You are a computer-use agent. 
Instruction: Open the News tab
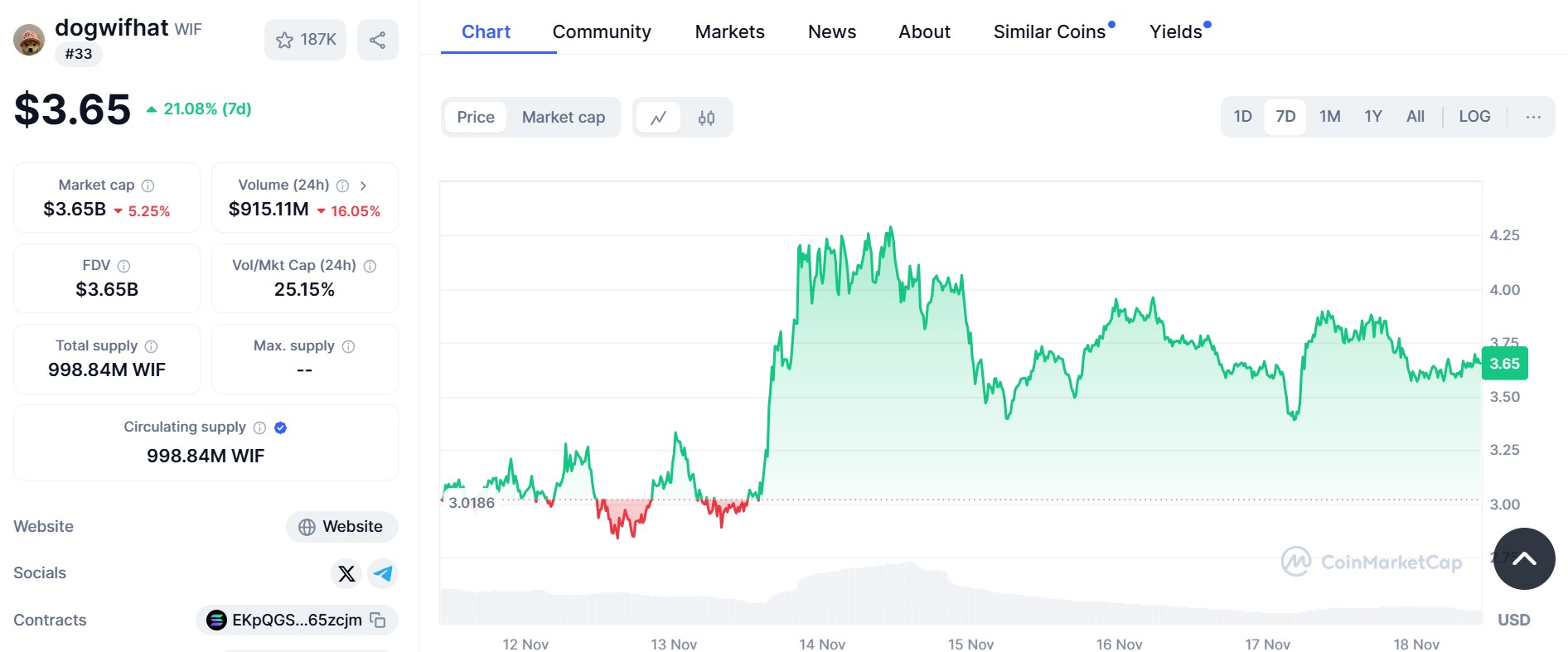(x=832, y=31)
